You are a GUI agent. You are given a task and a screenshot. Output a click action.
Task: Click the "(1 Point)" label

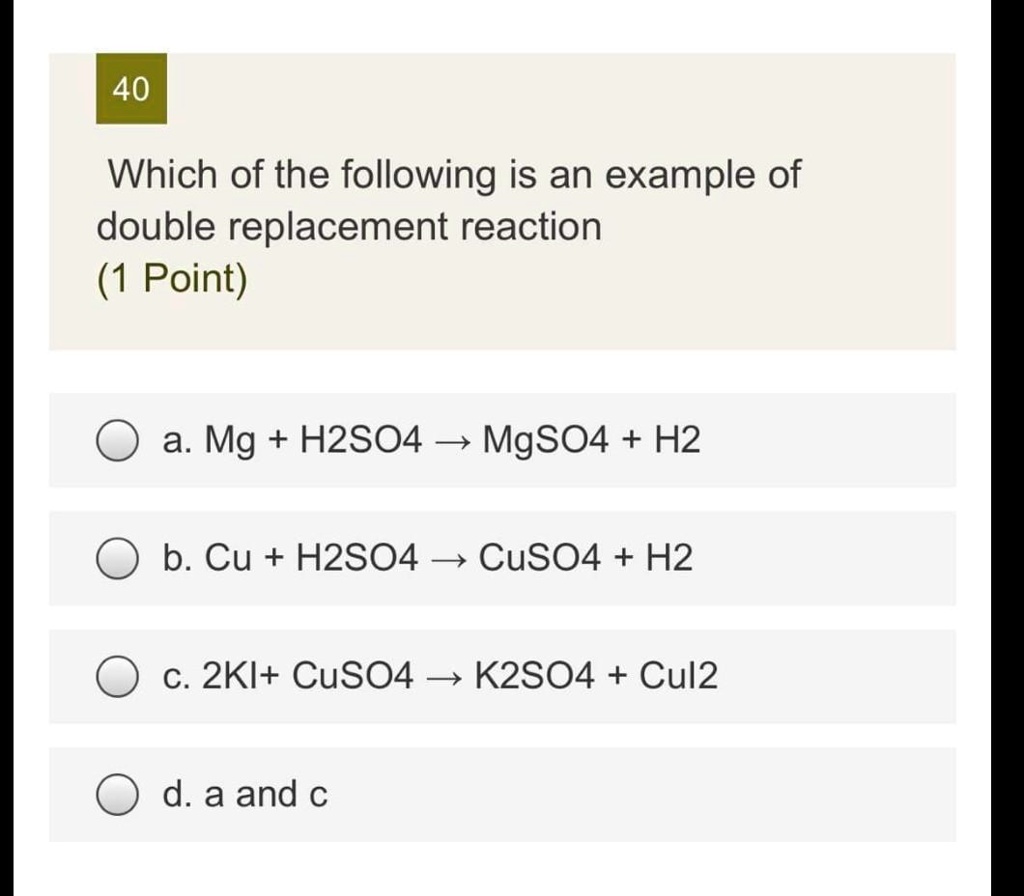pos(171,279)
